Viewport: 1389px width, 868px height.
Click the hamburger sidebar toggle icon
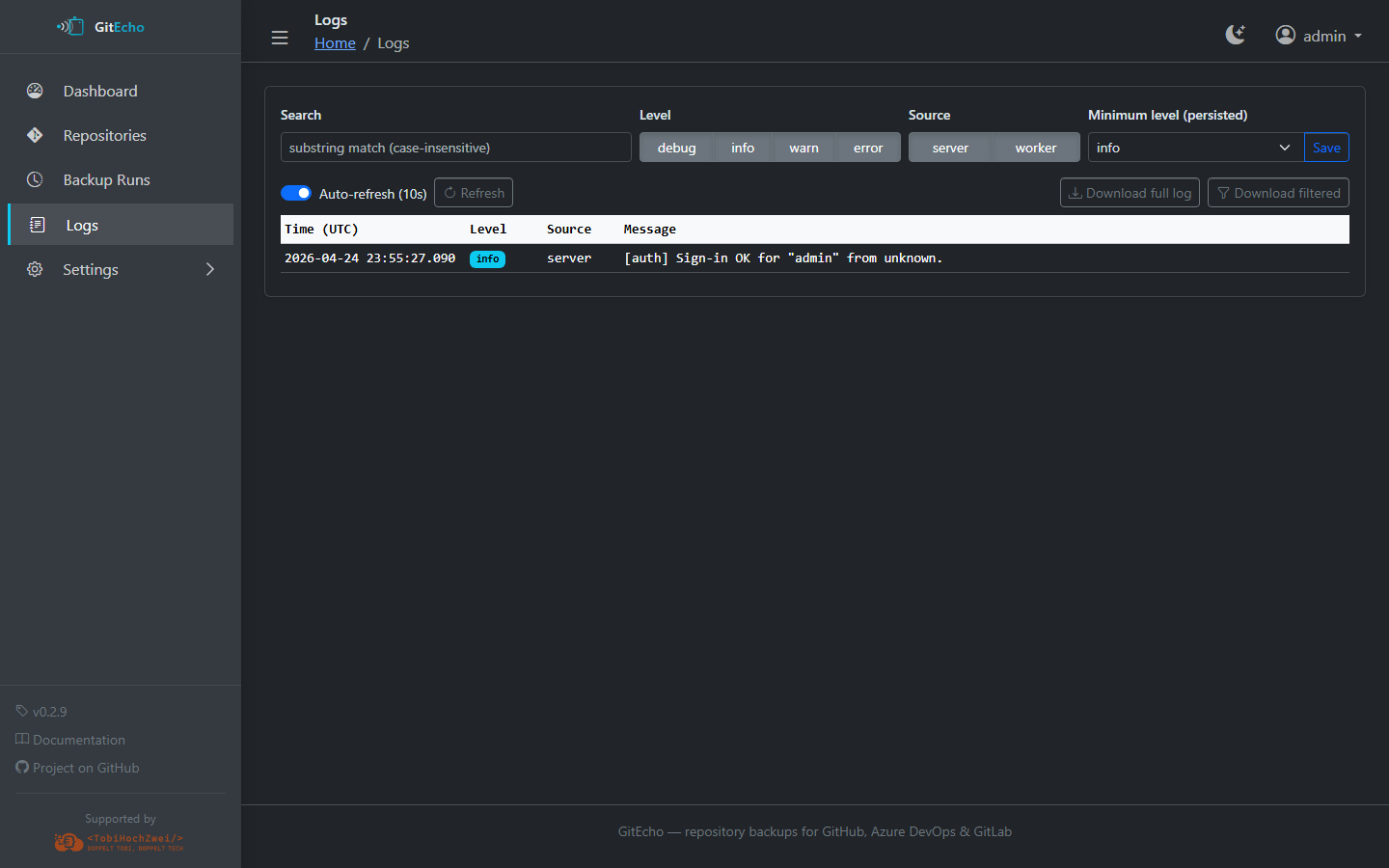point(280,38)
